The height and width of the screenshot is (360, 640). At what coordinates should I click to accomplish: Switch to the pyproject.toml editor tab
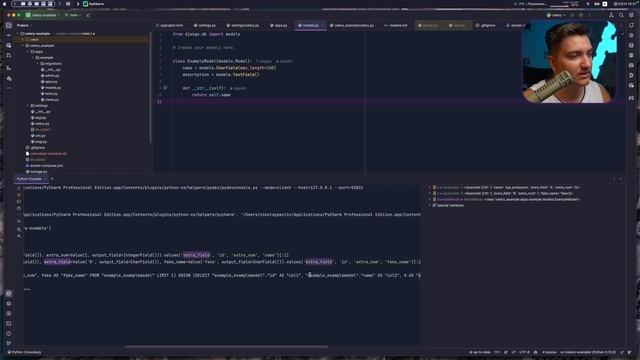[x=170, y=25]
